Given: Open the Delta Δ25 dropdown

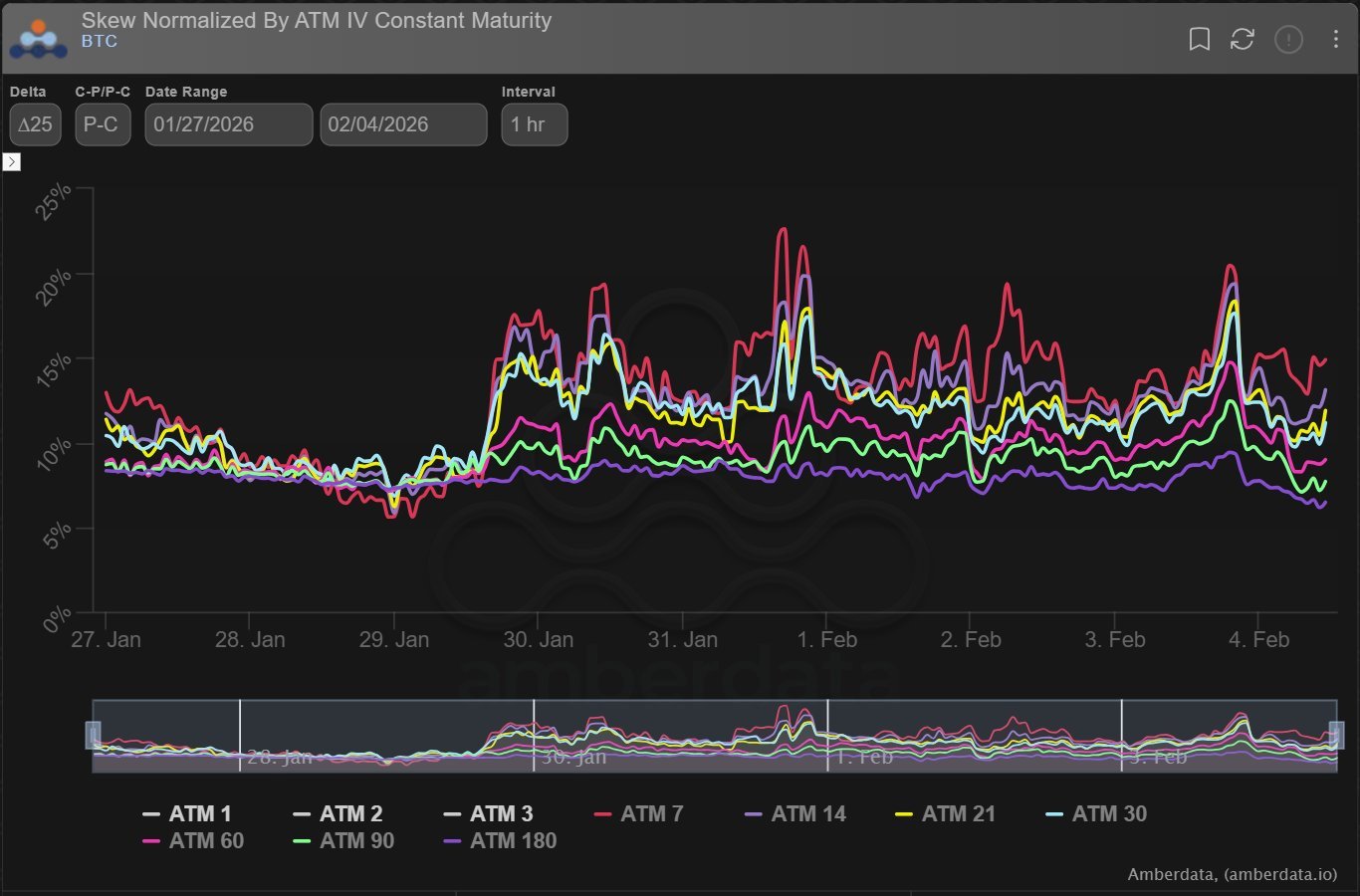Looking at the screenshot, I should 35,124.
